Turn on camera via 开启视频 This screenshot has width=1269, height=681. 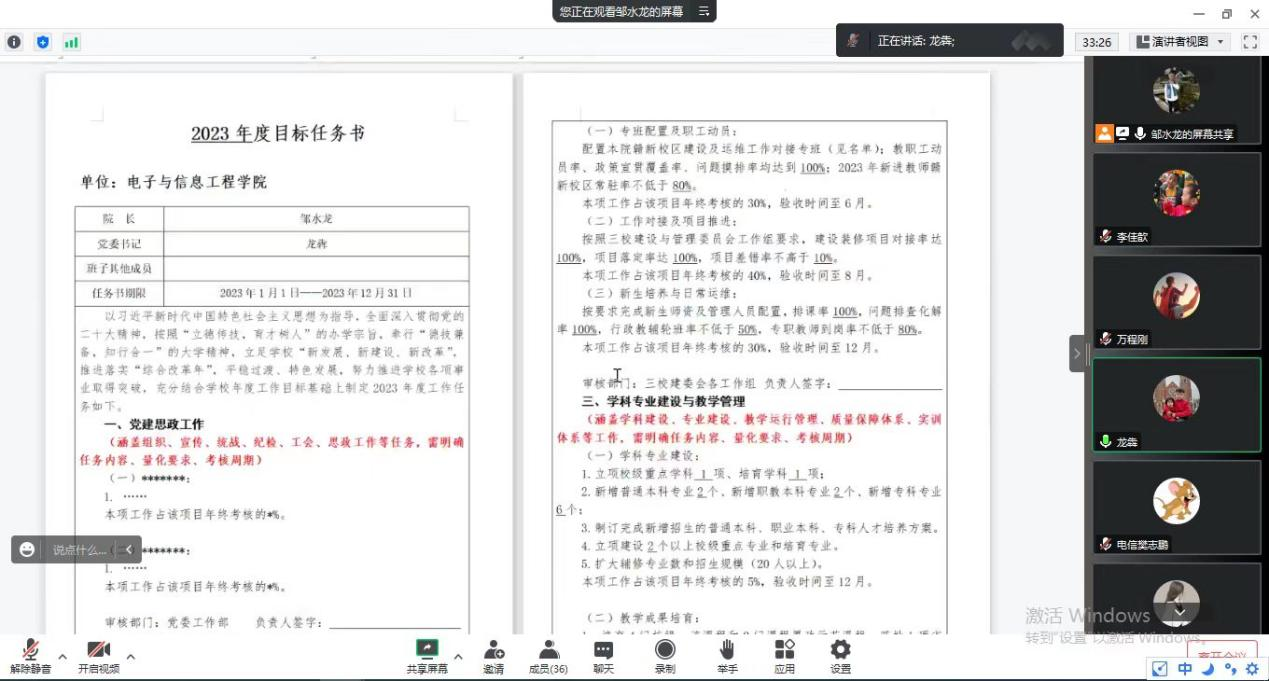coord(98,655)
